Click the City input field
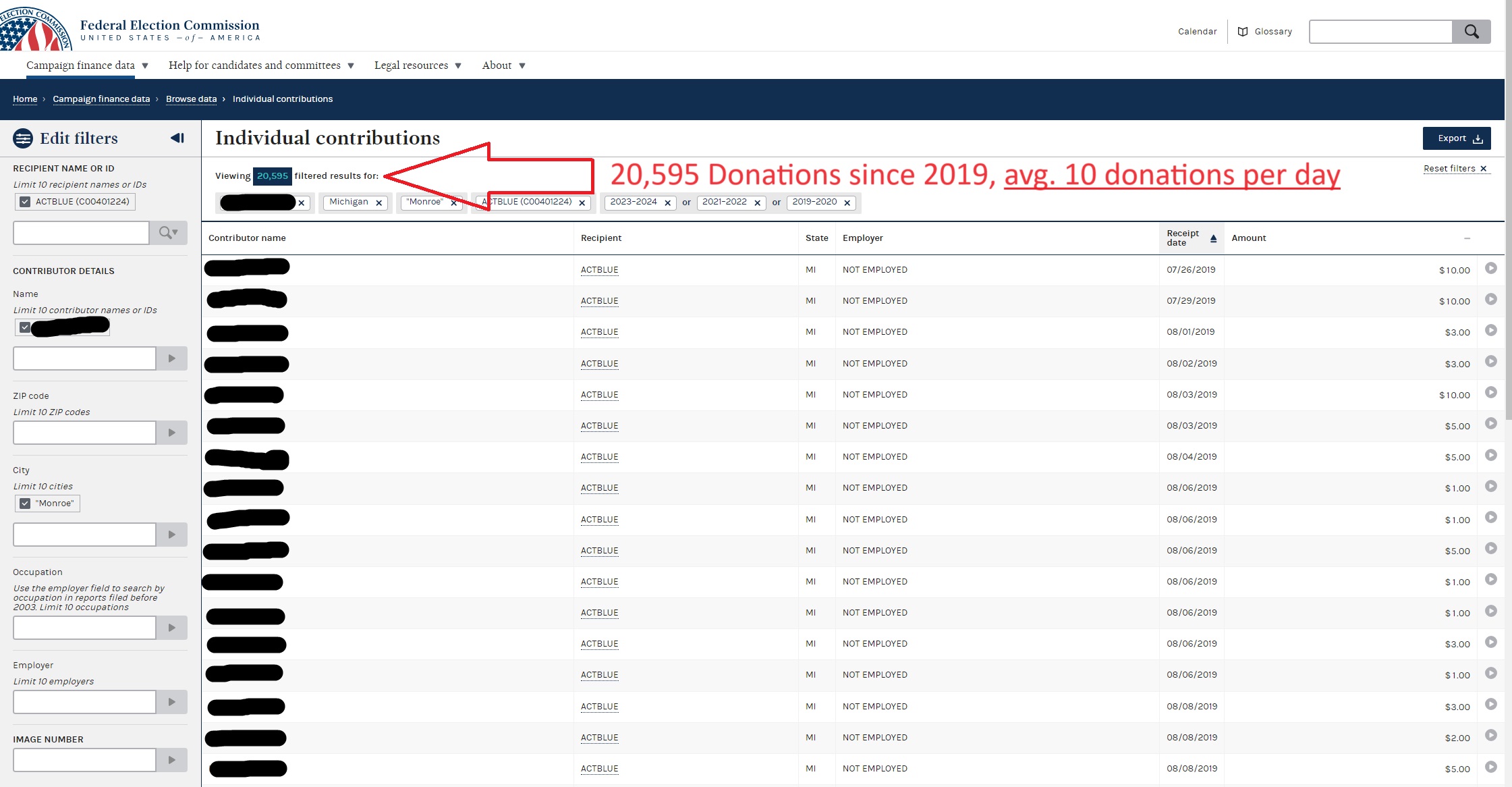The width and height of the screenshot is (1512, 787). click(x=84, y=535)
